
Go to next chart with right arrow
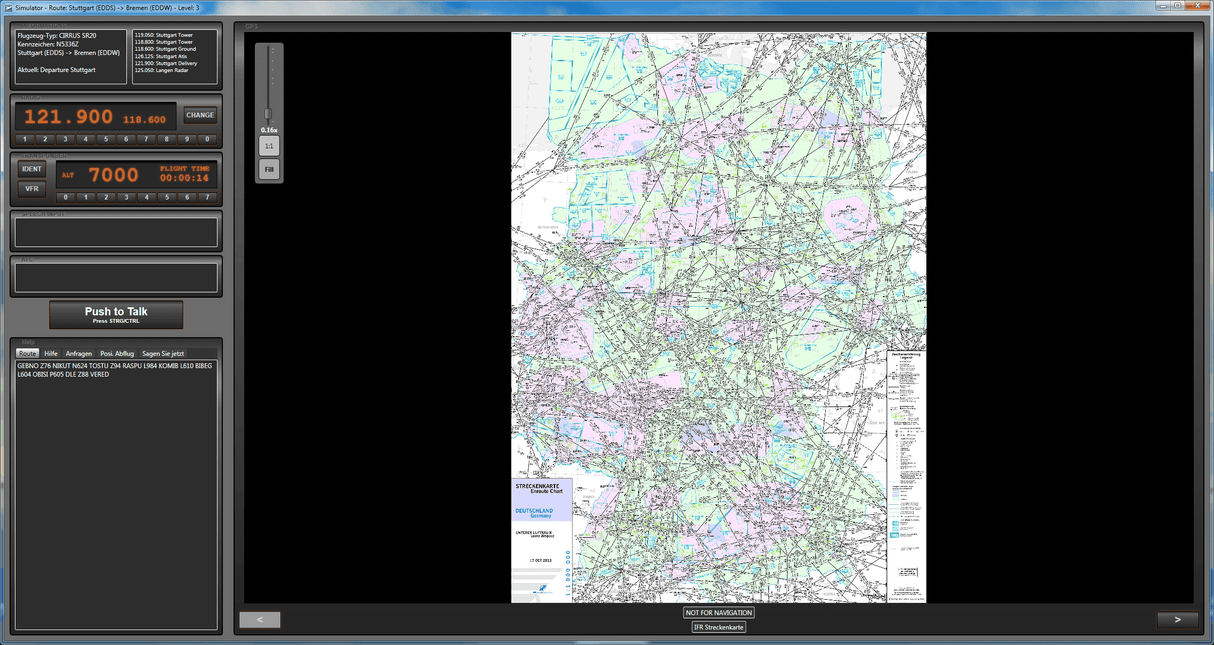click(1177, 620)
